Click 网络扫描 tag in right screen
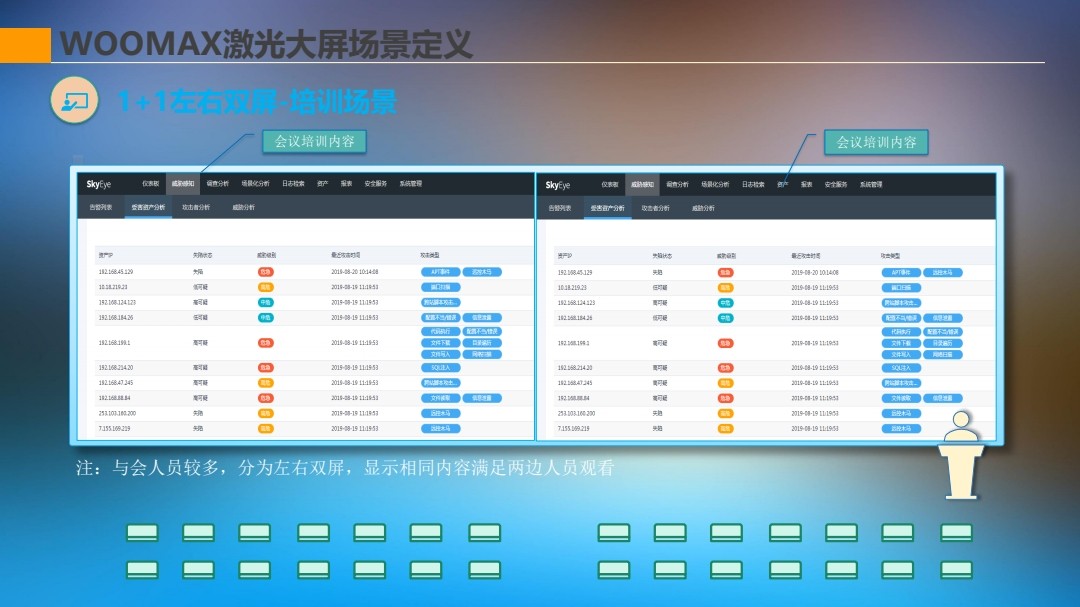Screen dimensions: 1080x607 (943, 355)
